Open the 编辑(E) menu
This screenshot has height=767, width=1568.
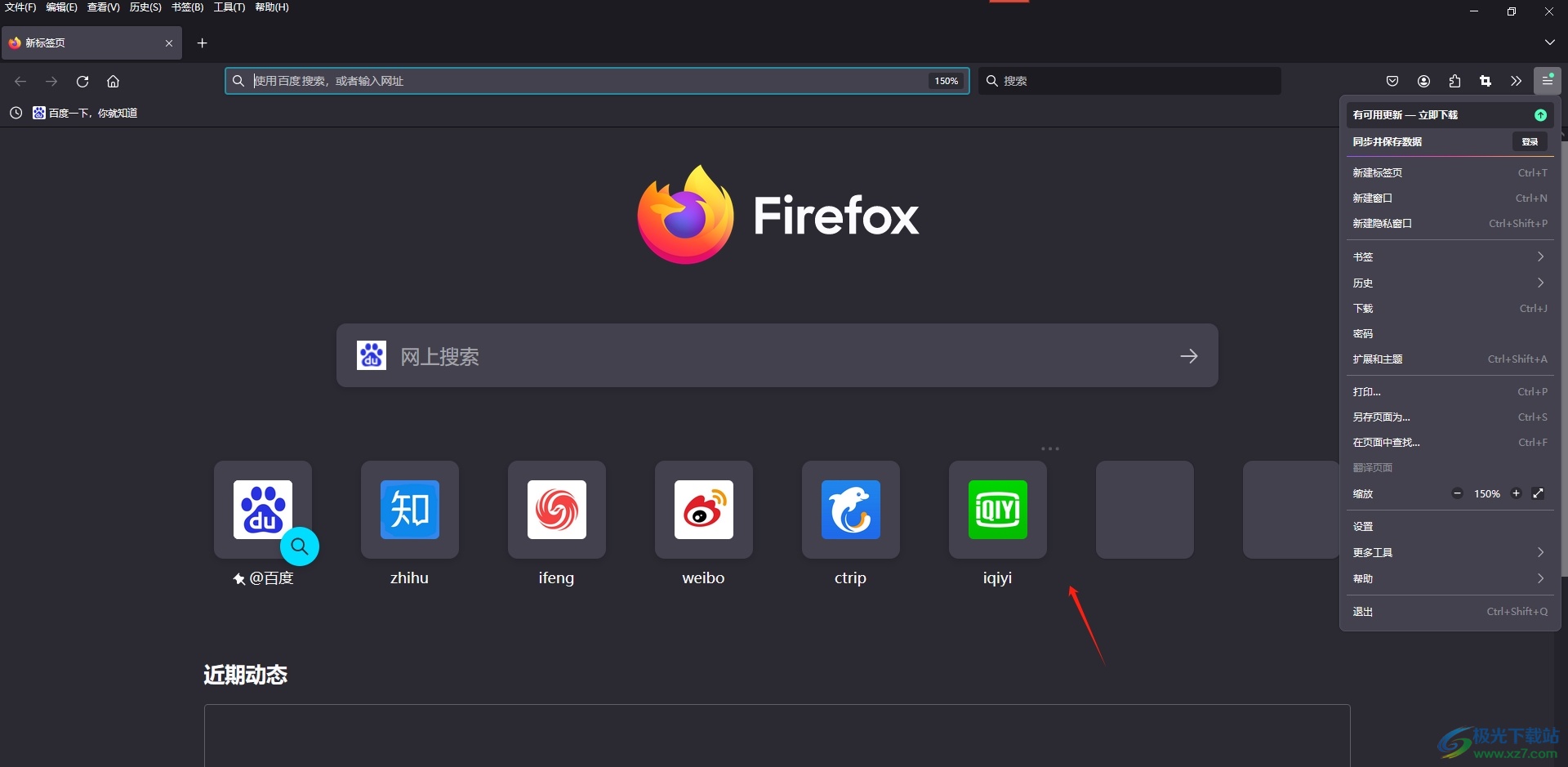(x=61, y=7)
